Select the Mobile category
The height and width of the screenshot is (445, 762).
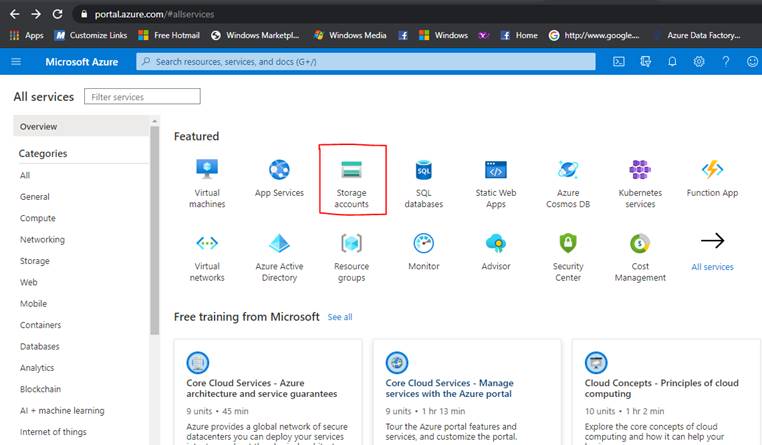pyautogui.click(x=33, y=304)
